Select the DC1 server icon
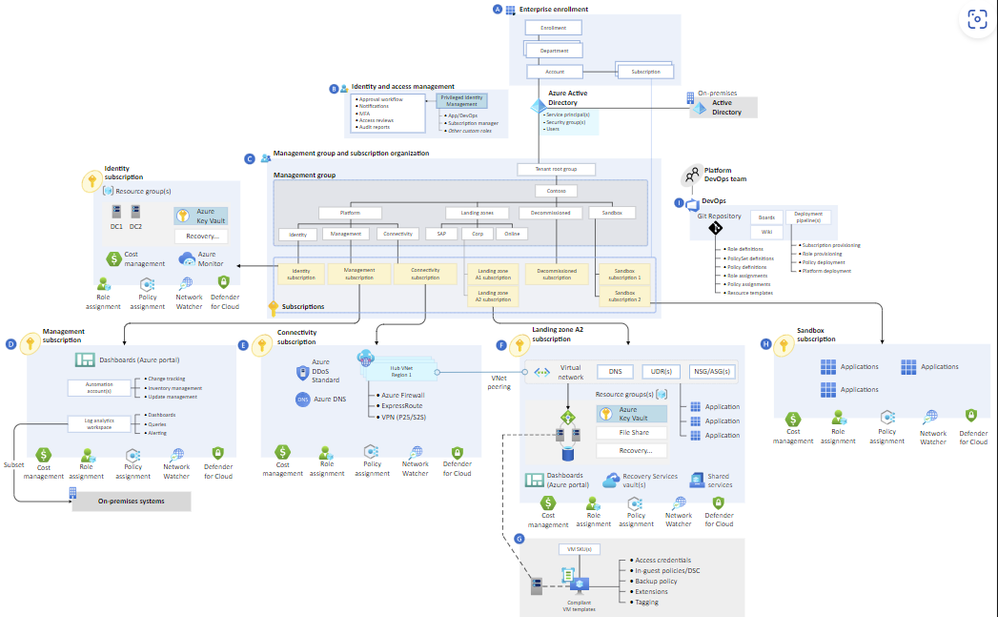 pos(116,211)
